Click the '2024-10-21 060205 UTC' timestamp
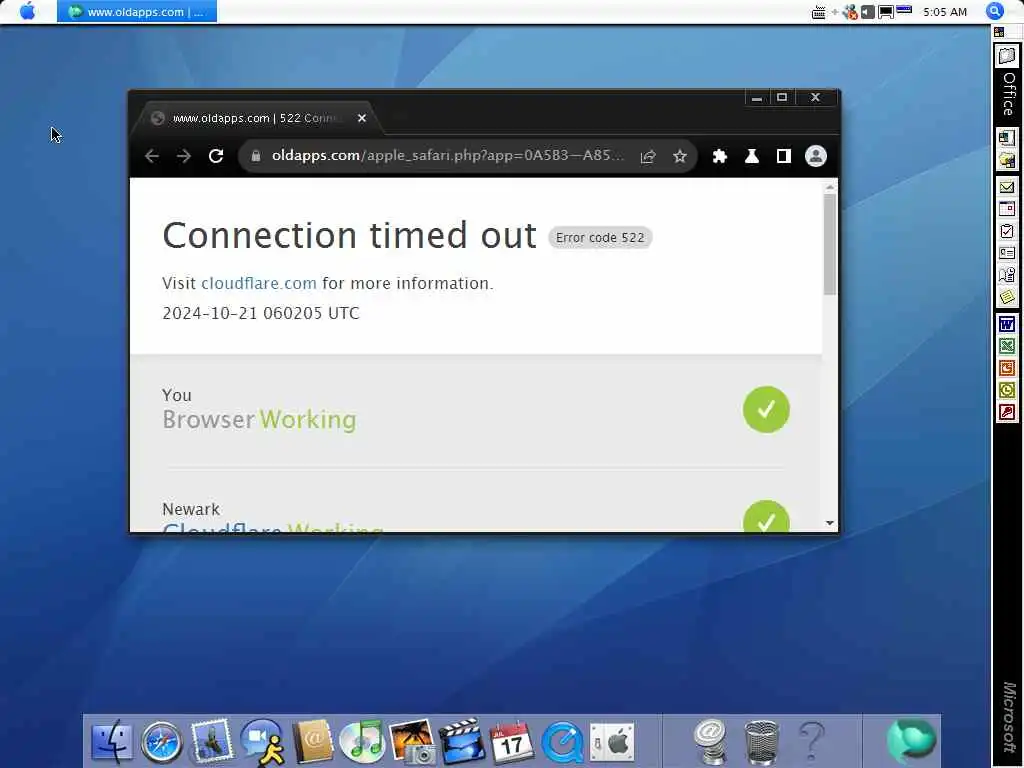Image resolution: width=1024 pixels, height=768 pixels. [261, 313]
